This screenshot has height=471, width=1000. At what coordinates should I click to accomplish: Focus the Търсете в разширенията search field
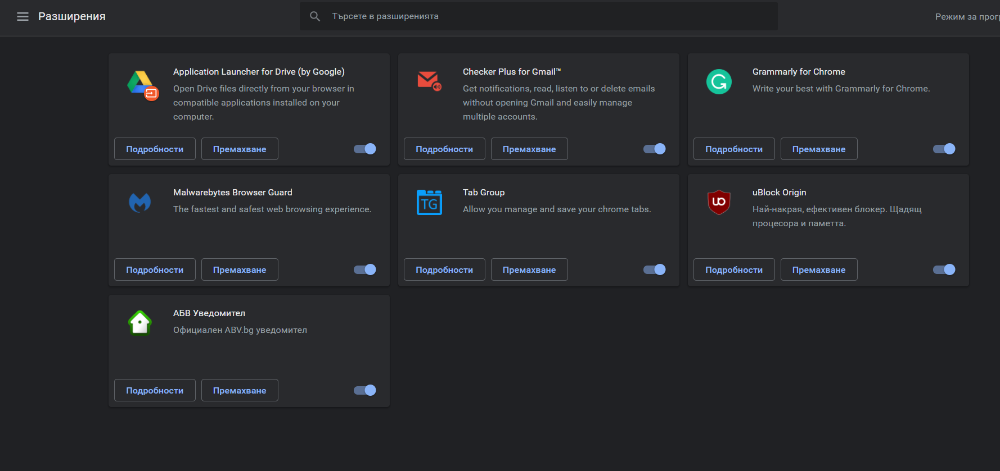pyautogui.click(x=539, y=16)
